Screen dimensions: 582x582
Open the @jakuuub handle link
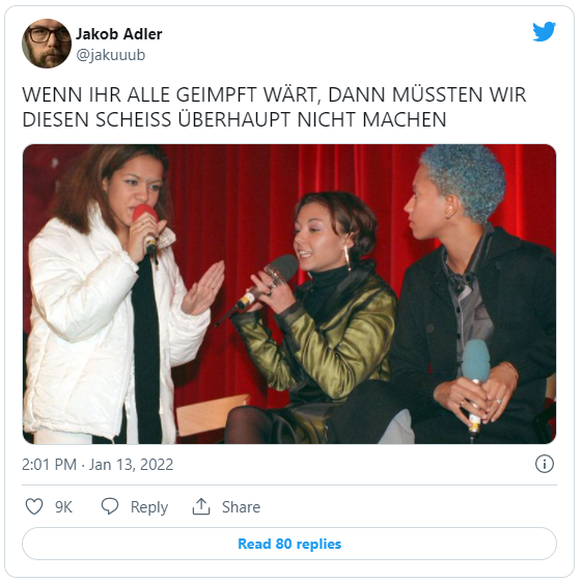pos(111,55)
